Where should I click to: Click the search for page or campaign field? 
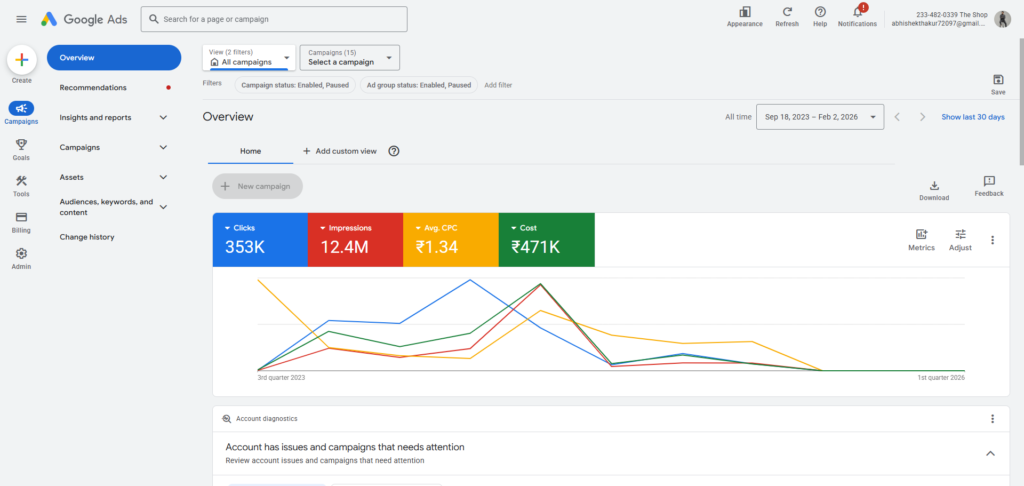click(274, 19)
